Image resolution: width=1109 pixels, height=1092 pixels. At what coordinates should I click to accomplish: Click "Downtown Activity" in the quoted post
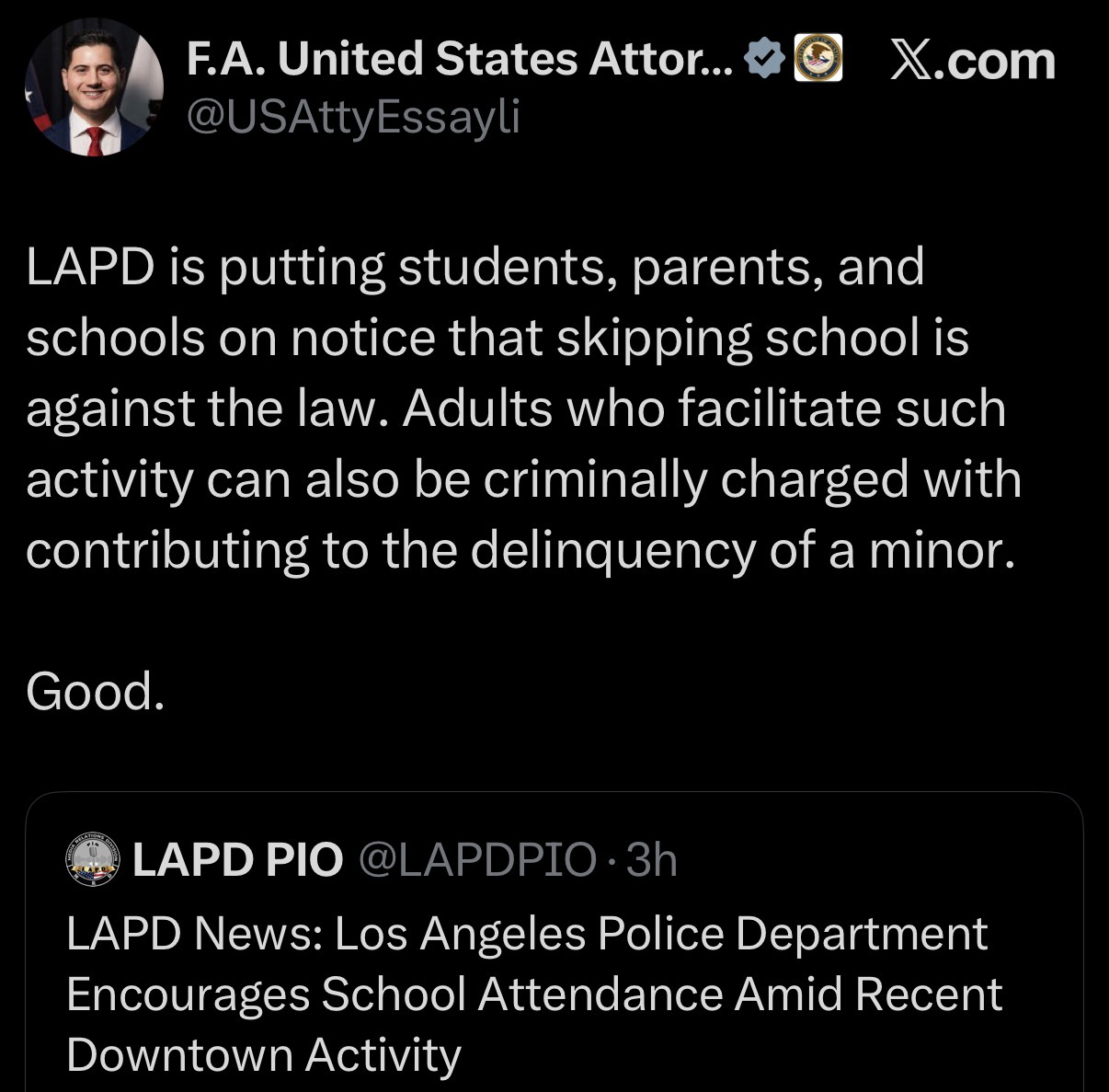coord(263,1054)
